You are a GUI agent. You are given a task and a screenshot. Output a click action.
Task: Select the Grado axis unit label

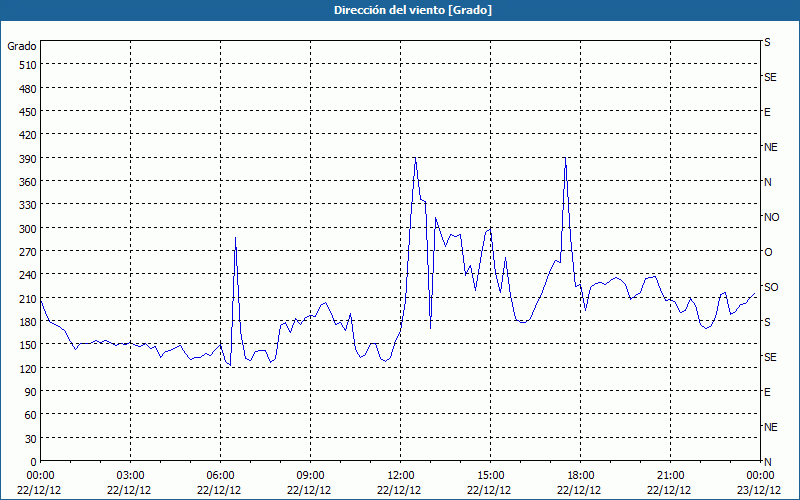(22, 46)
